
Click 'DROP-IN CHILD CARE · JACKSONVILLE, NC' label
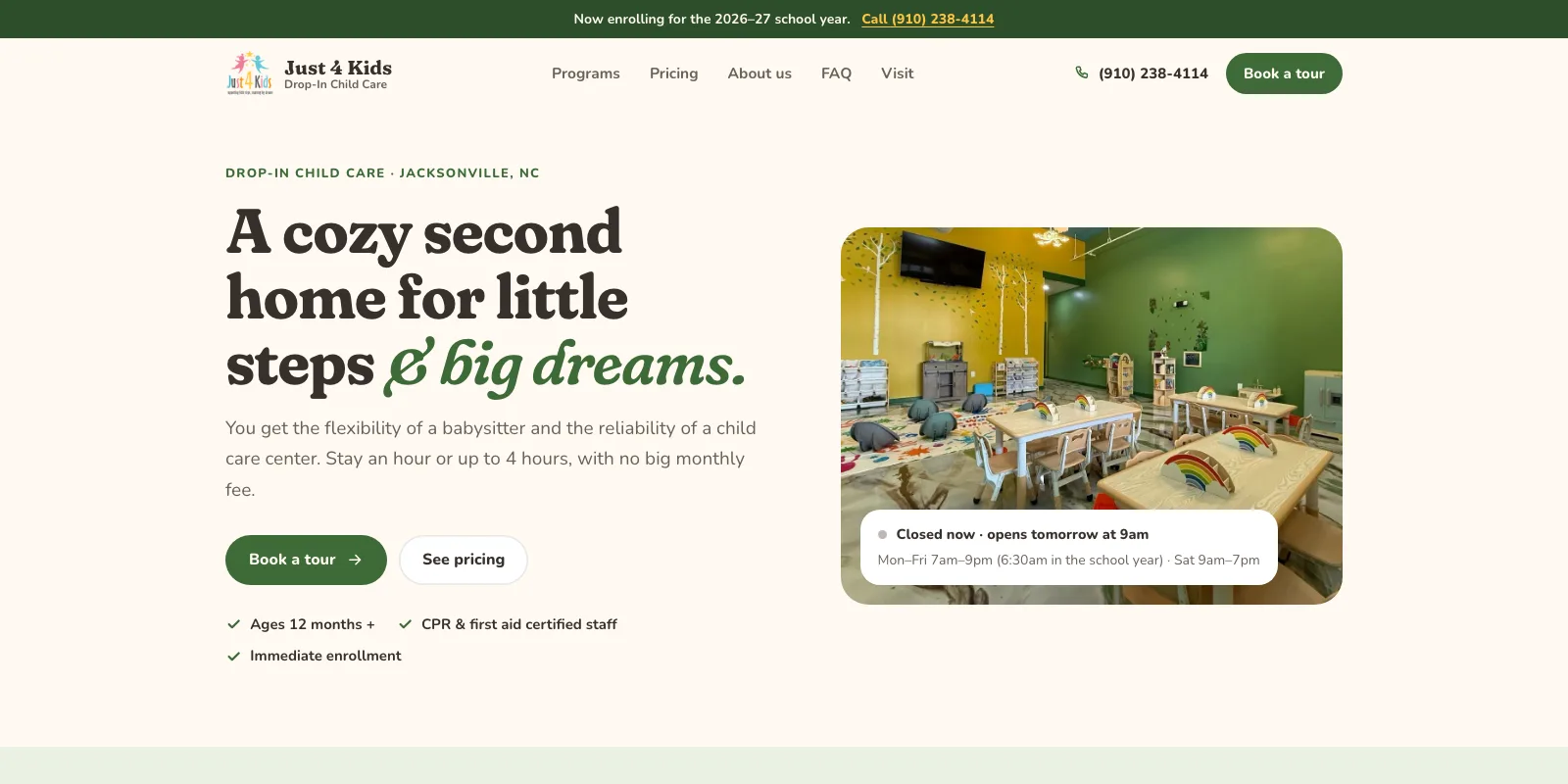tap(382, 172)
